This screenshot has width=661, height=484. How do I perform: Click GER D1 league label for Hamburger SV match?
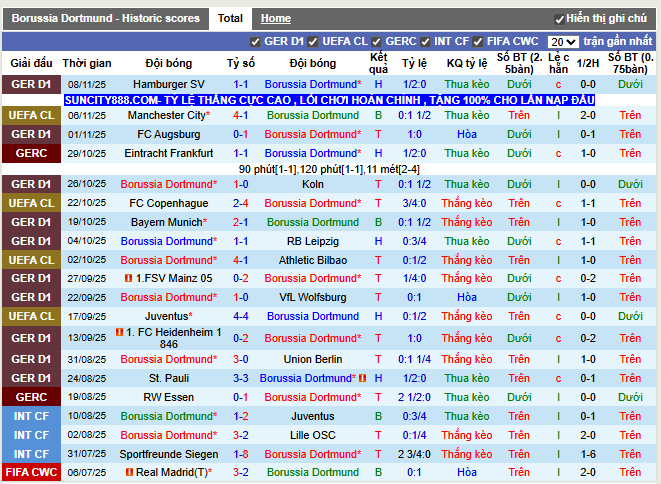pos(31,84)
